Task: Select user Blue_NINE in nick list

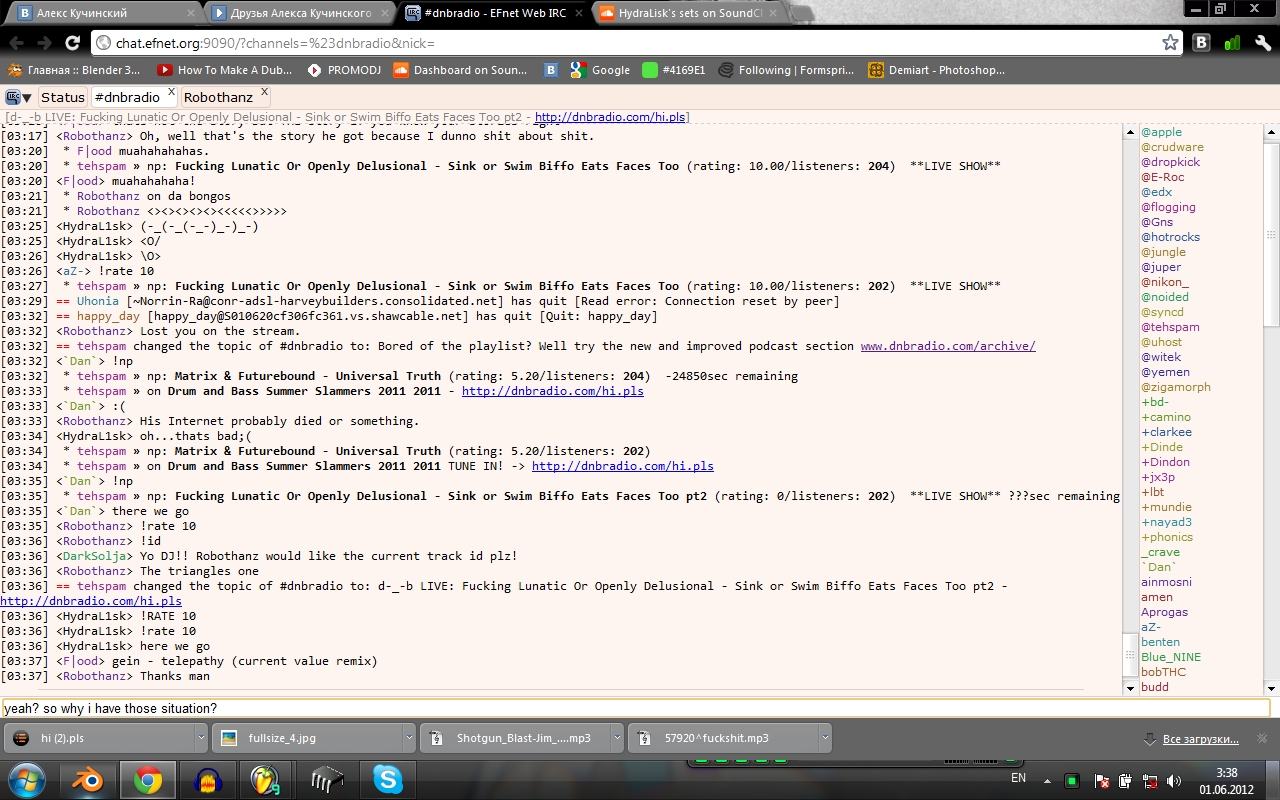Action: [1171, 657]
